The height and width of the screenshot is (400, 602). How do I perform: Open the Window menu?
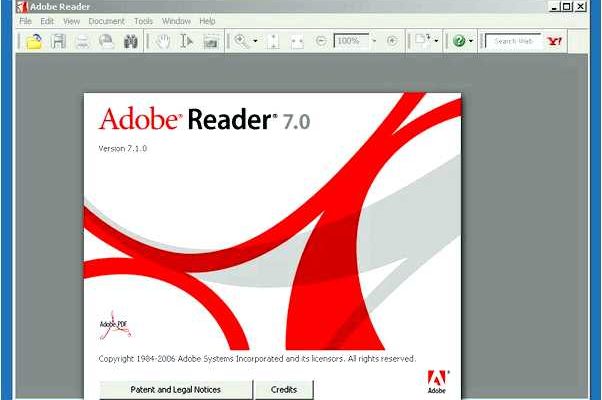[176, 21]
